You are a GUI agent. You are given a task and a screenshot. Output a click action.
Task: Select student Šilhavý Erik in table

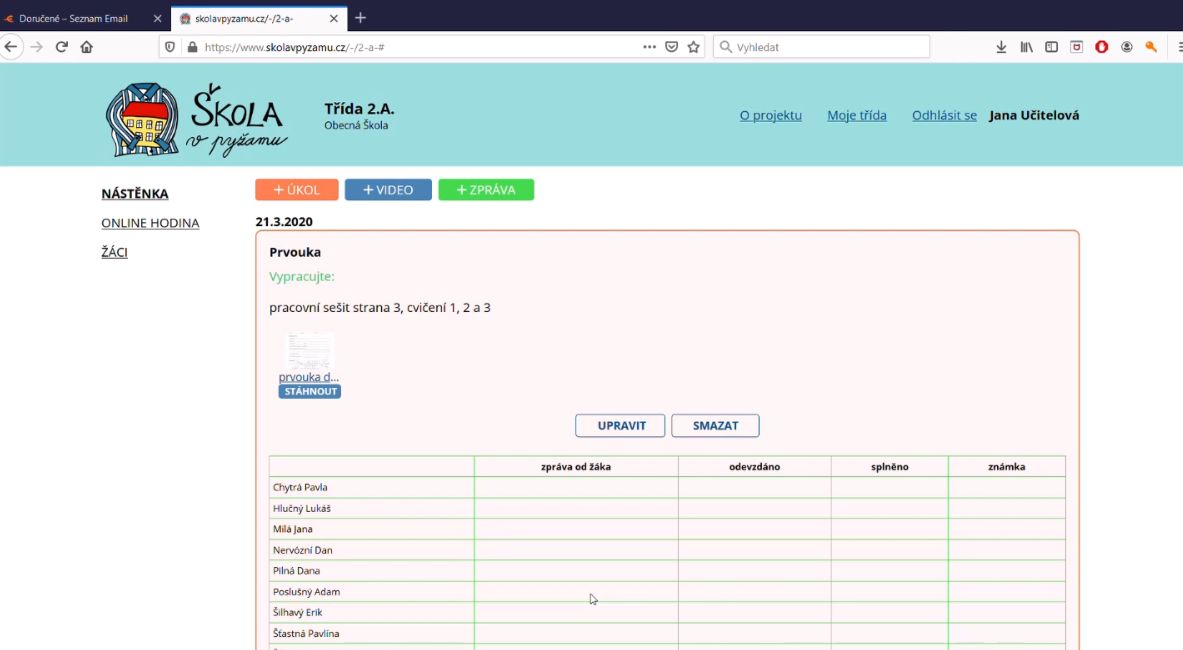pyautogui.click(x=297, y=612)
